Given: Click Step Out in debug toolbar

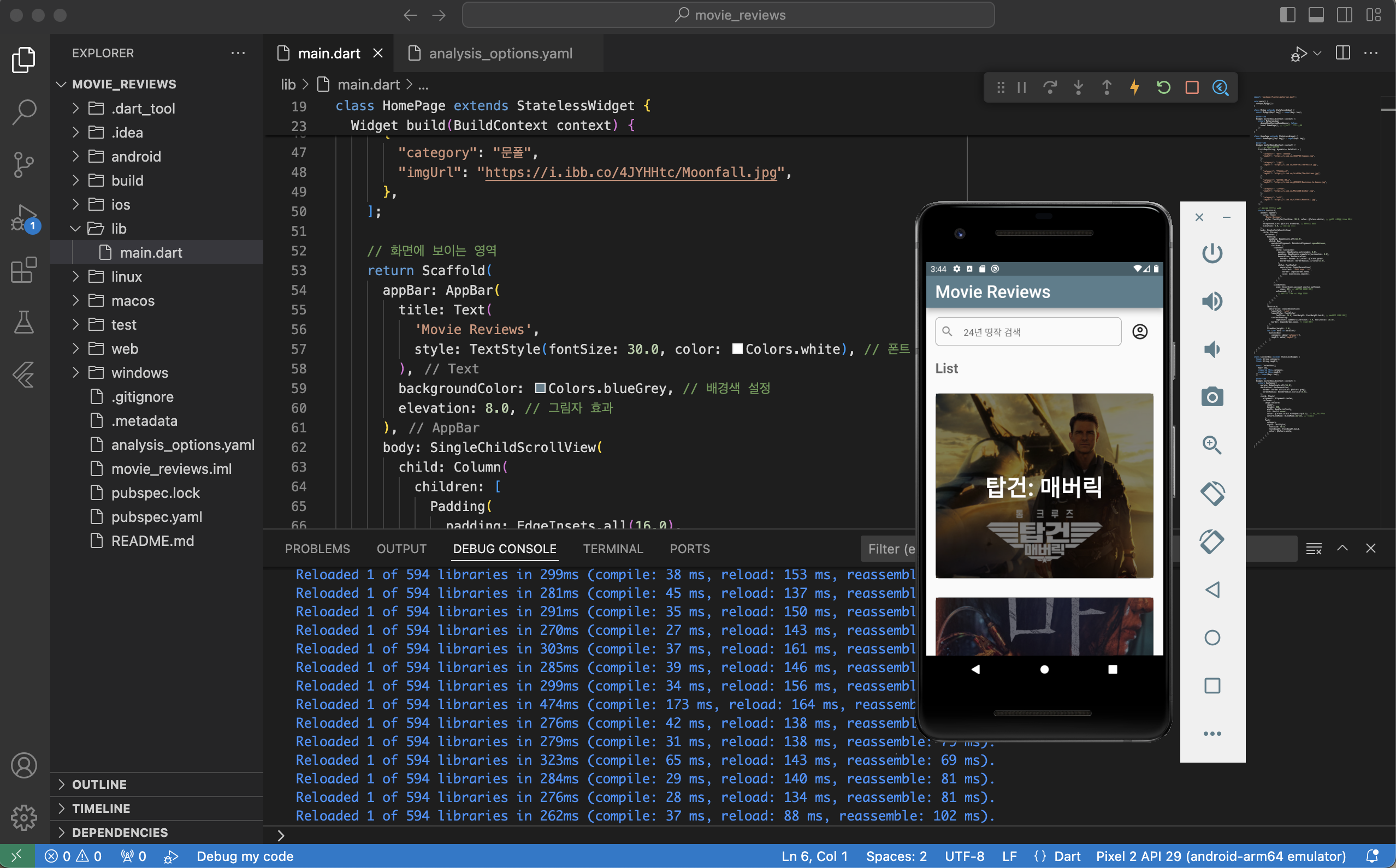Looking at the screenshot, I should click(x=1107, y=87).
